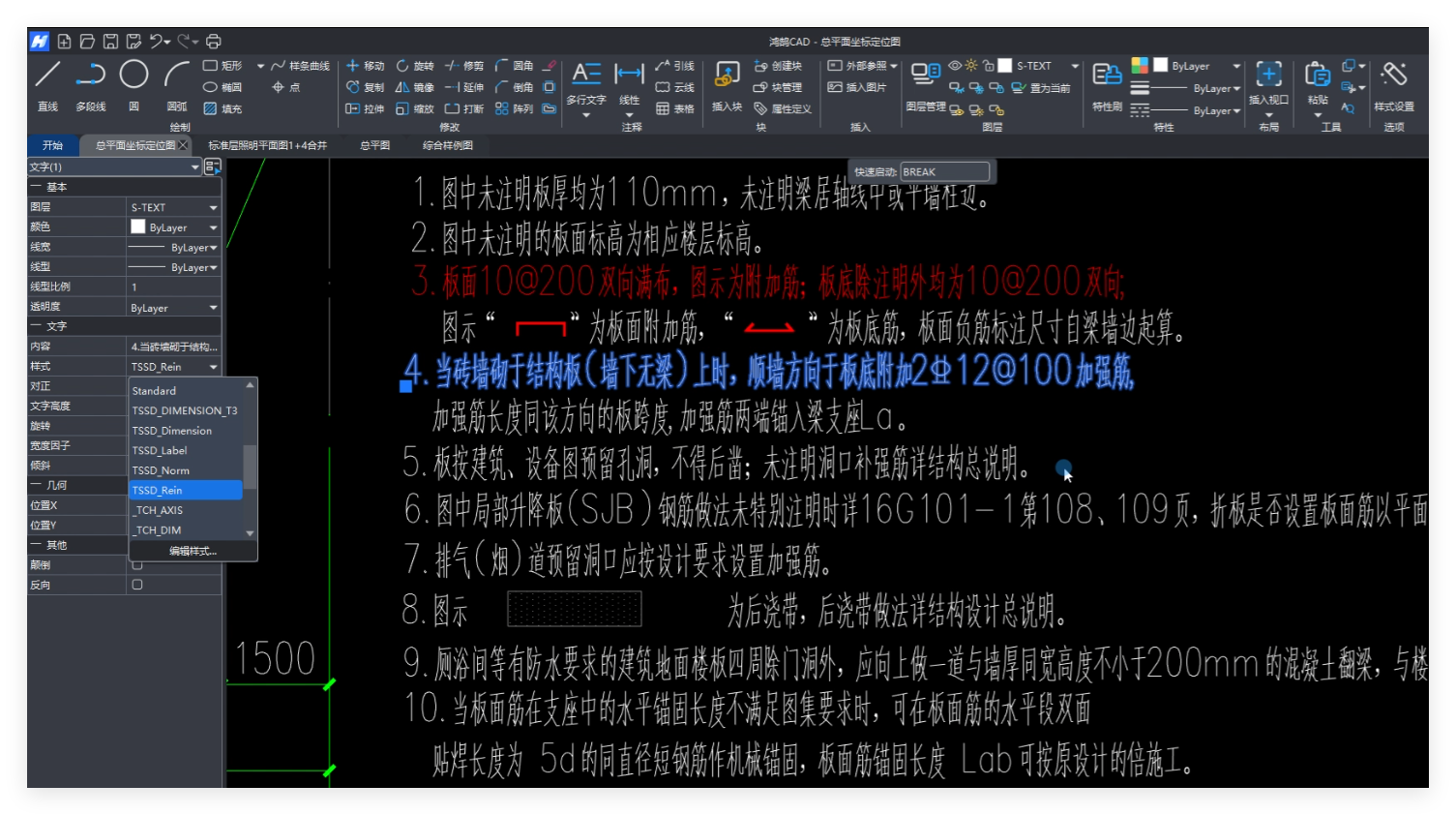Click the print icon in quick toolbar

pos(214,42)
